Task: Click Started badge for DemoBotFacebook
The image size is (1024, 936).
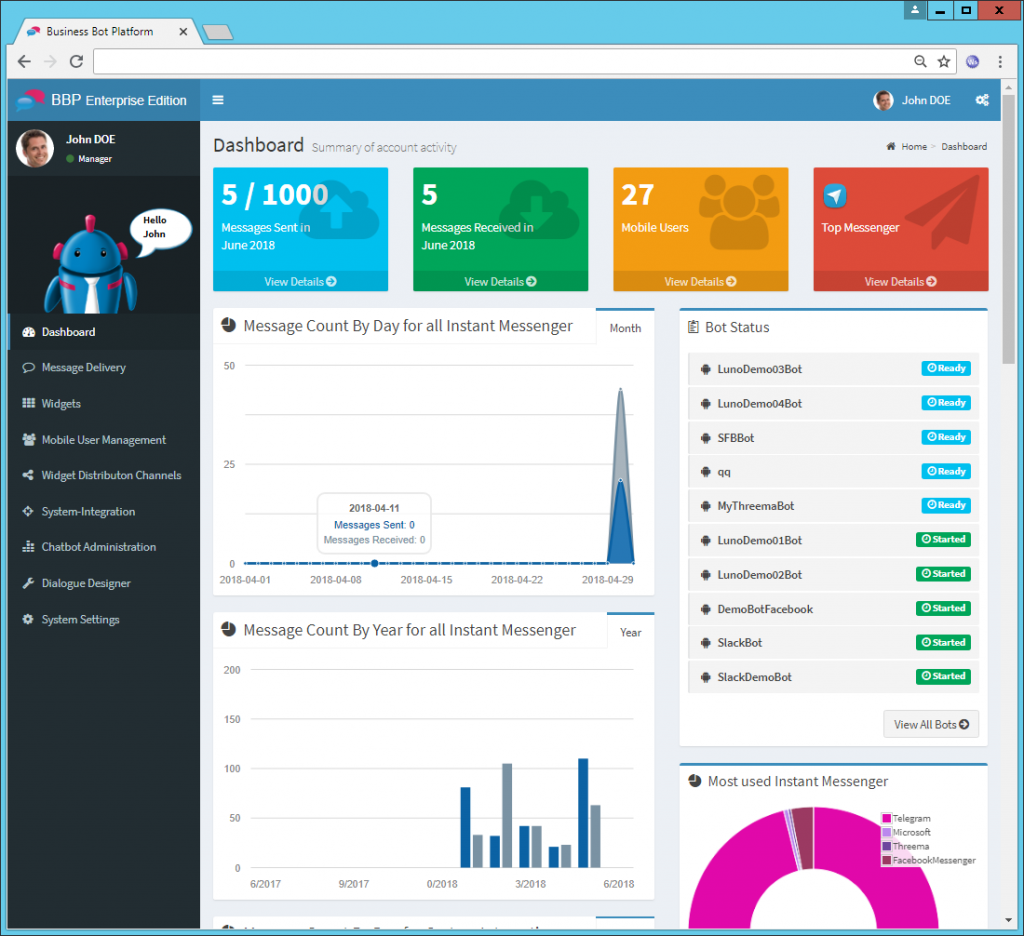Action: pos(943,608)
